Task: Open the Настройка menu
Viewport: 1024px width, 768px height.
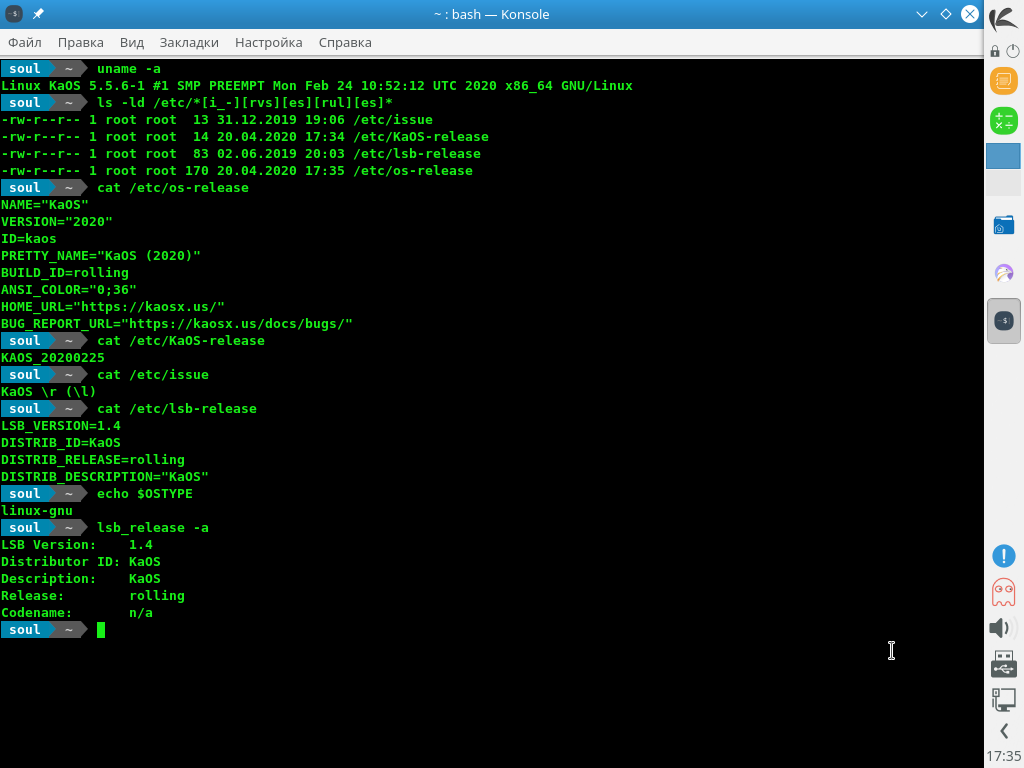Action: point(268,42)
